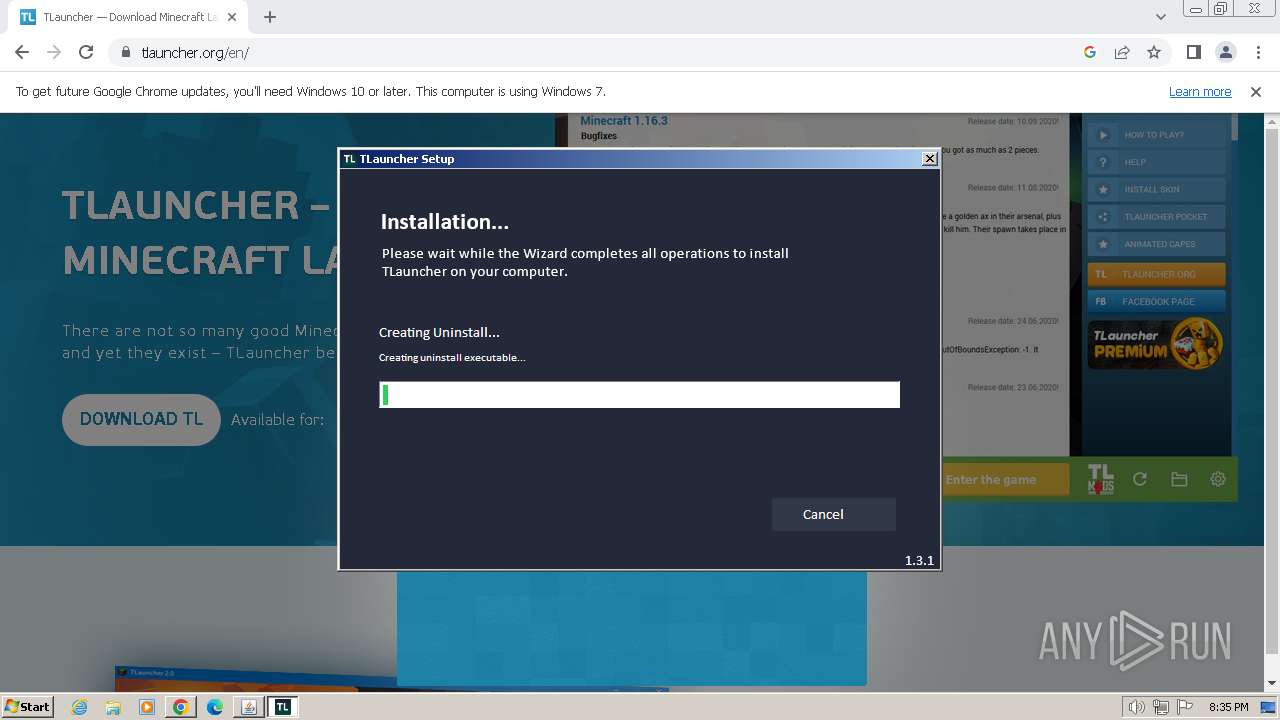Open Microsoft Edge from taskbar

tap(215, 707)
